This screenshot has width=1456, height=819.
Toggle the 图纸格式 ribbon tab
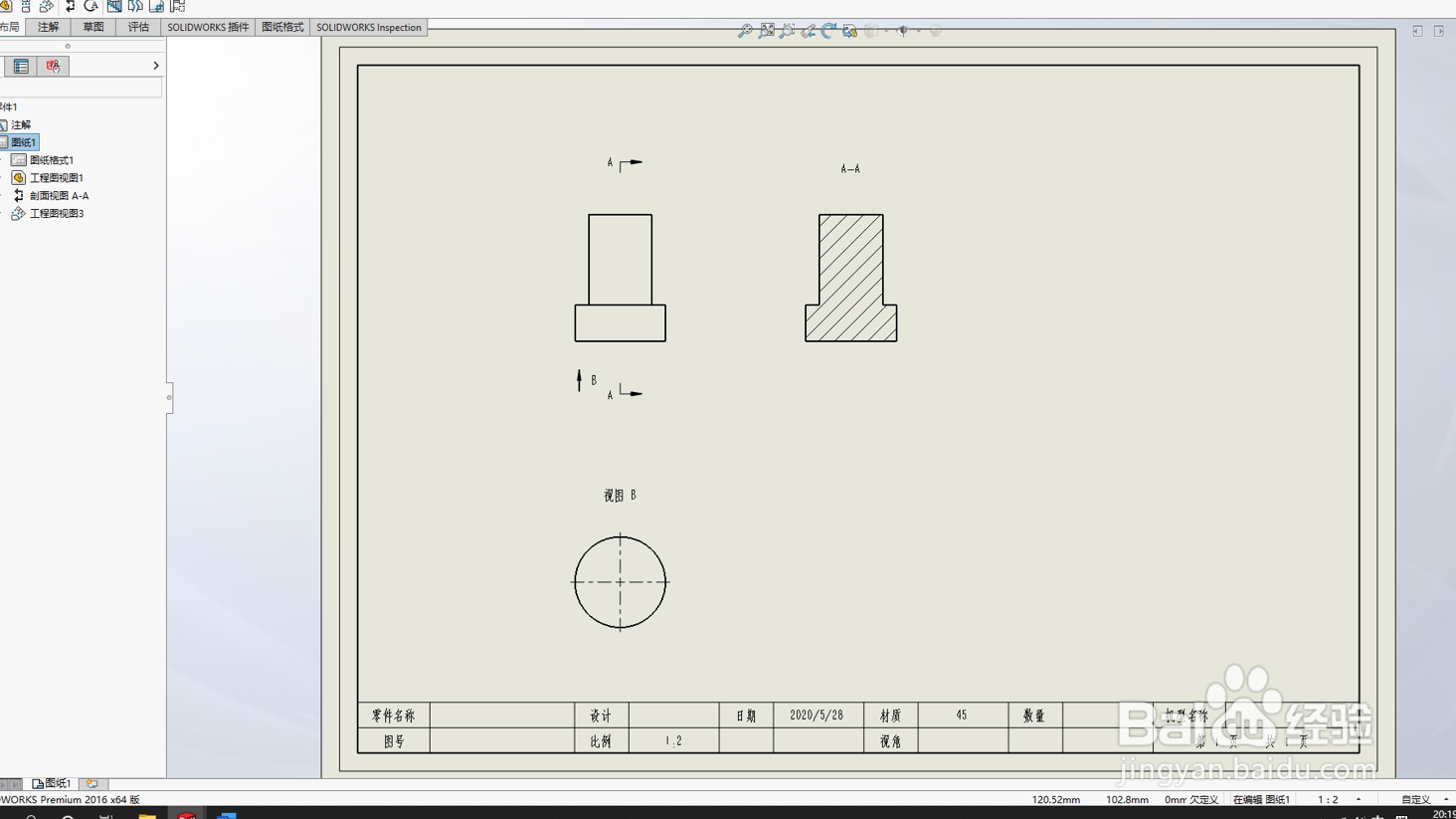(281, 27)
